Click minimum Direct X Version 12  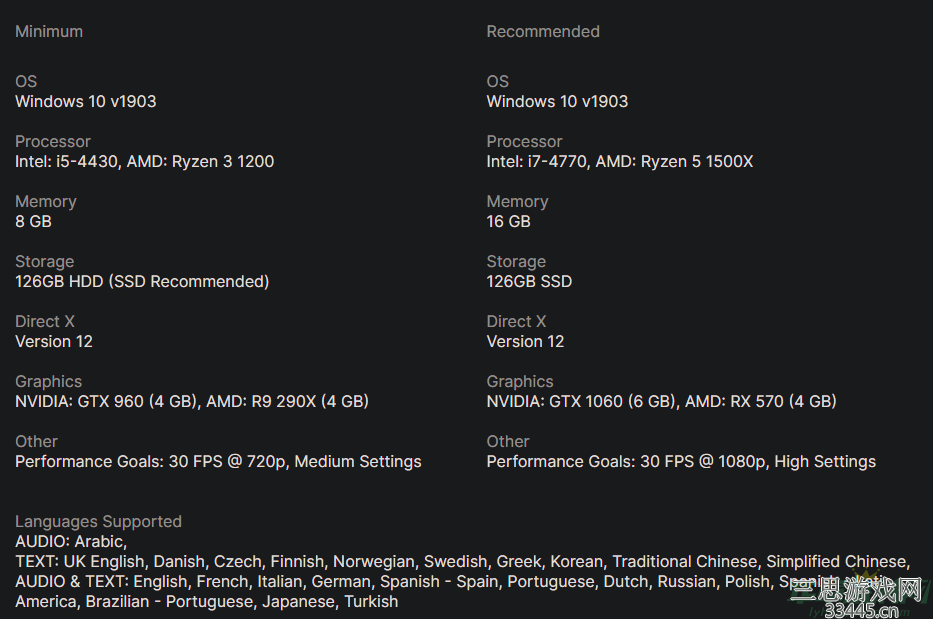pyautogui.click(x=54, y=342)
